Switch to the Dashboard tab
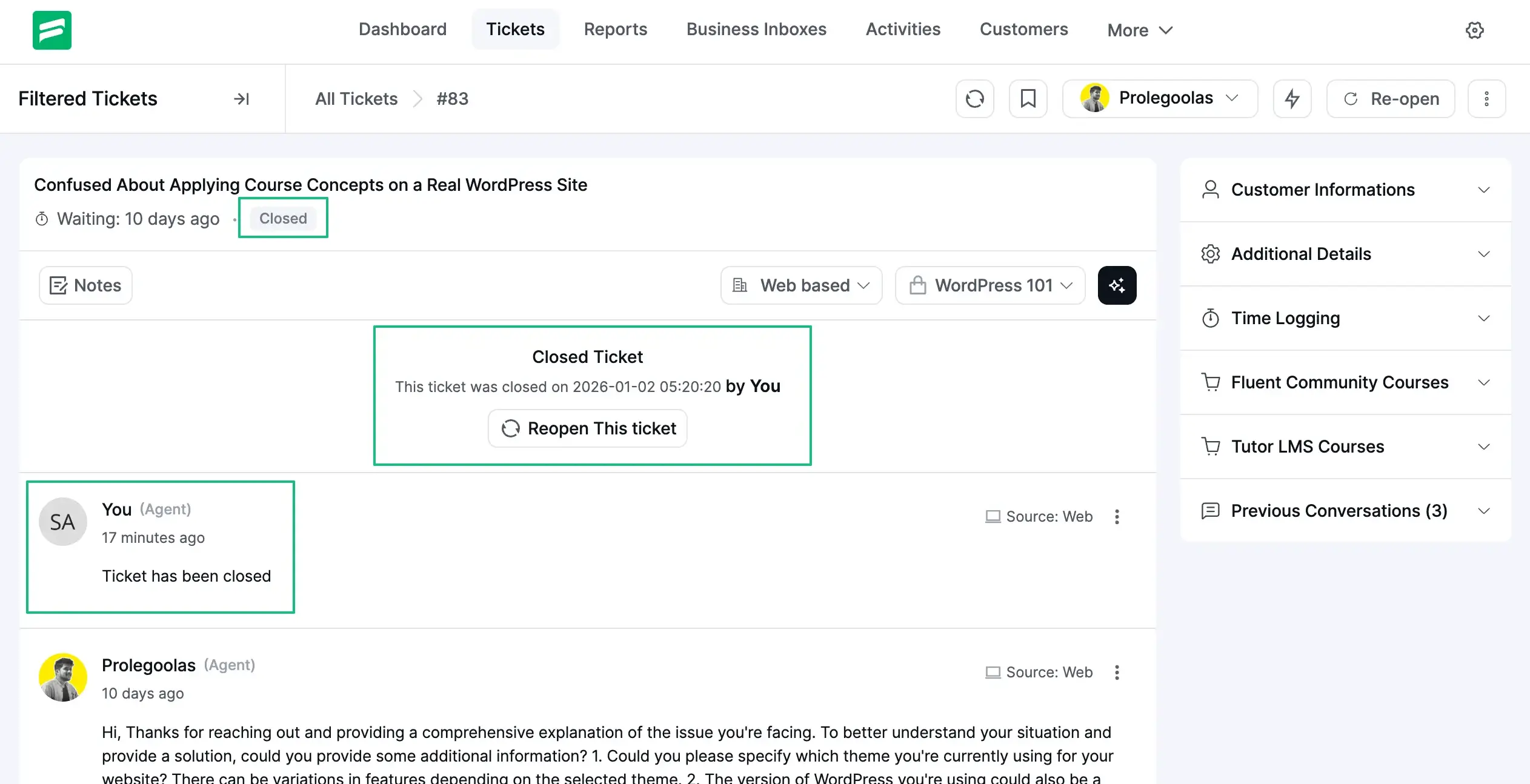Image resolution: width=1530 pixels, height=784 pixels. 402,29
